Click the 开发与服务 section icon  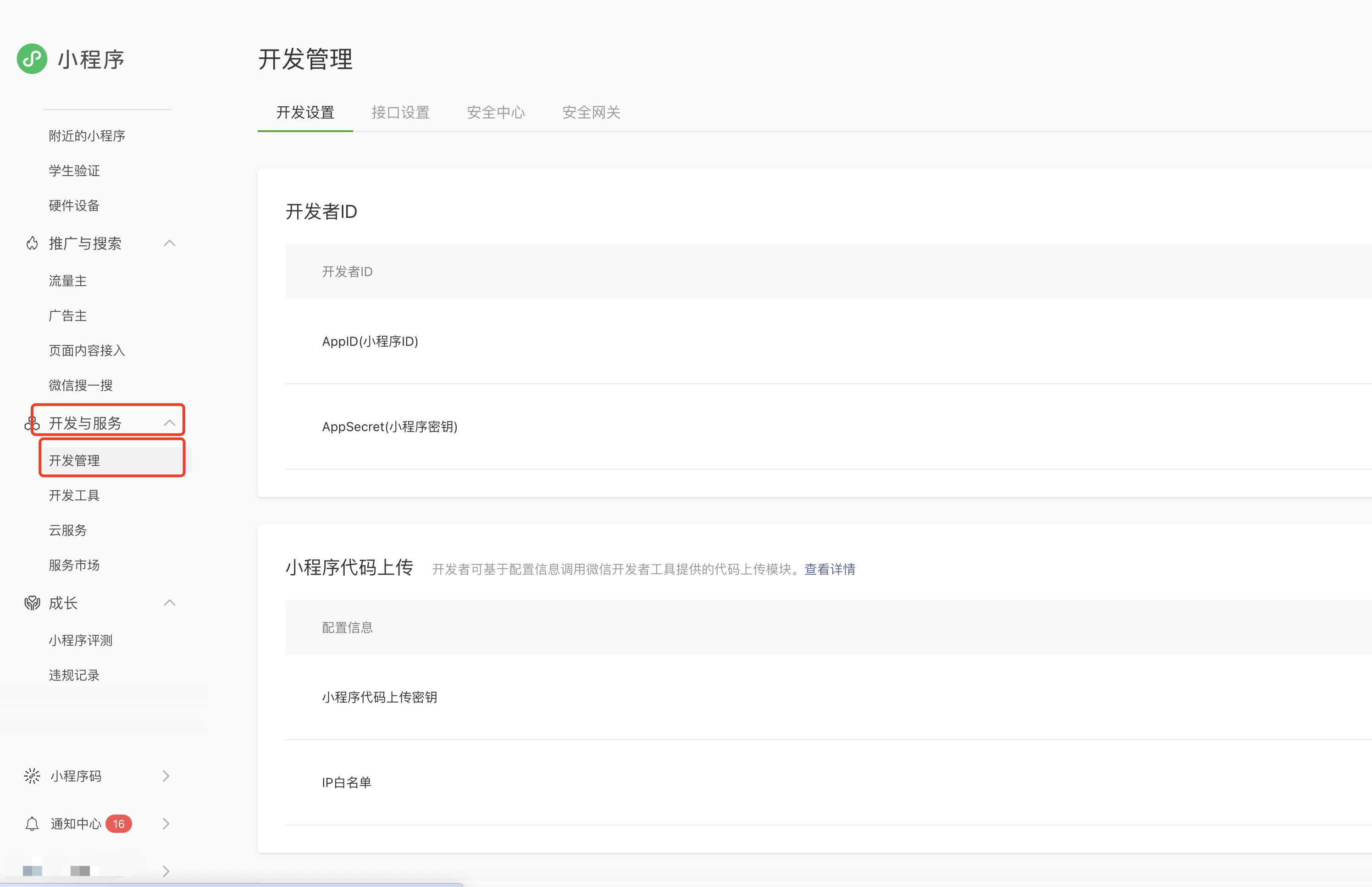(31, 424)
